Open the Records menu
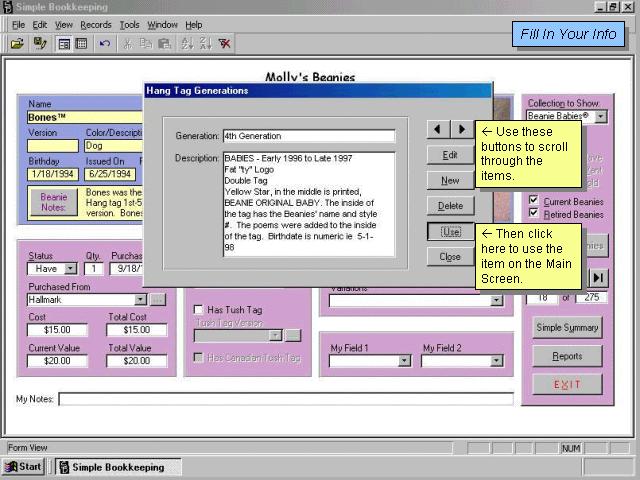Image resolution: width=640 pixels, height=480 pixels. pyautogui.click(x=96, y=24)
